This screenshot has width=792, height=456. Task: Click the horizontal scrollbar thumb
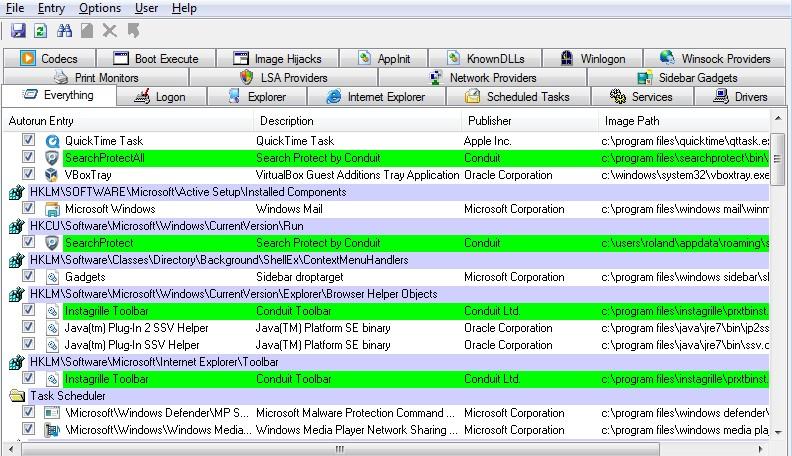coord(340,449)
